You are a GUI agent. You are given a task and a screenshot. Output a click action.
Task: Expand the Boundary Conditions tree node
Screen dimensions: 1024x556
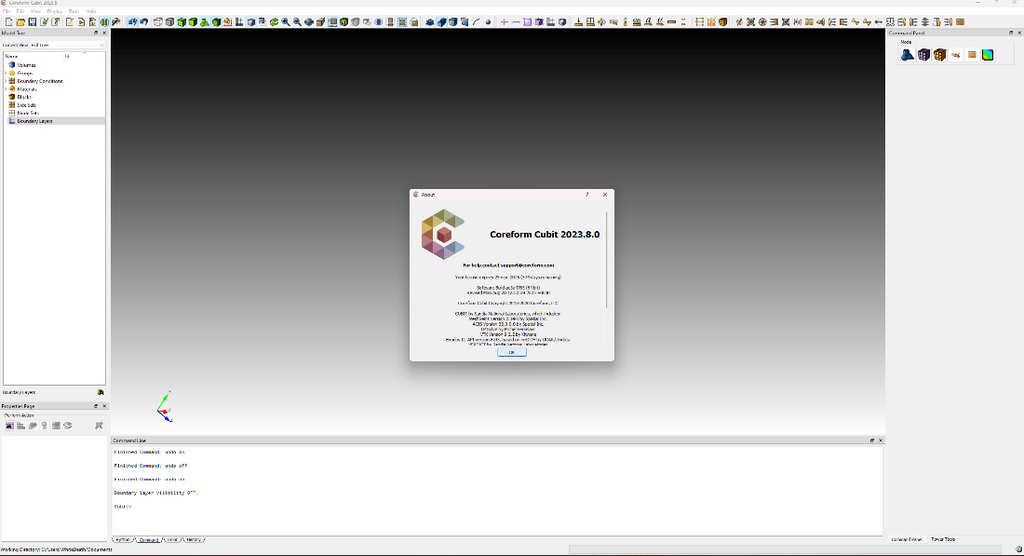[6, 81]
